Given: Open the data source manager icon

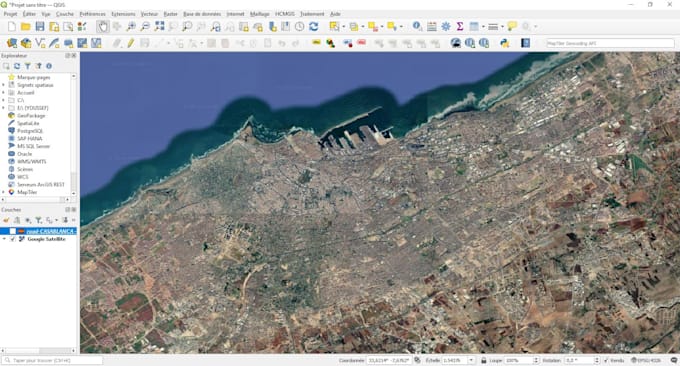Looking at the screenshot, I should pos(12,43).
